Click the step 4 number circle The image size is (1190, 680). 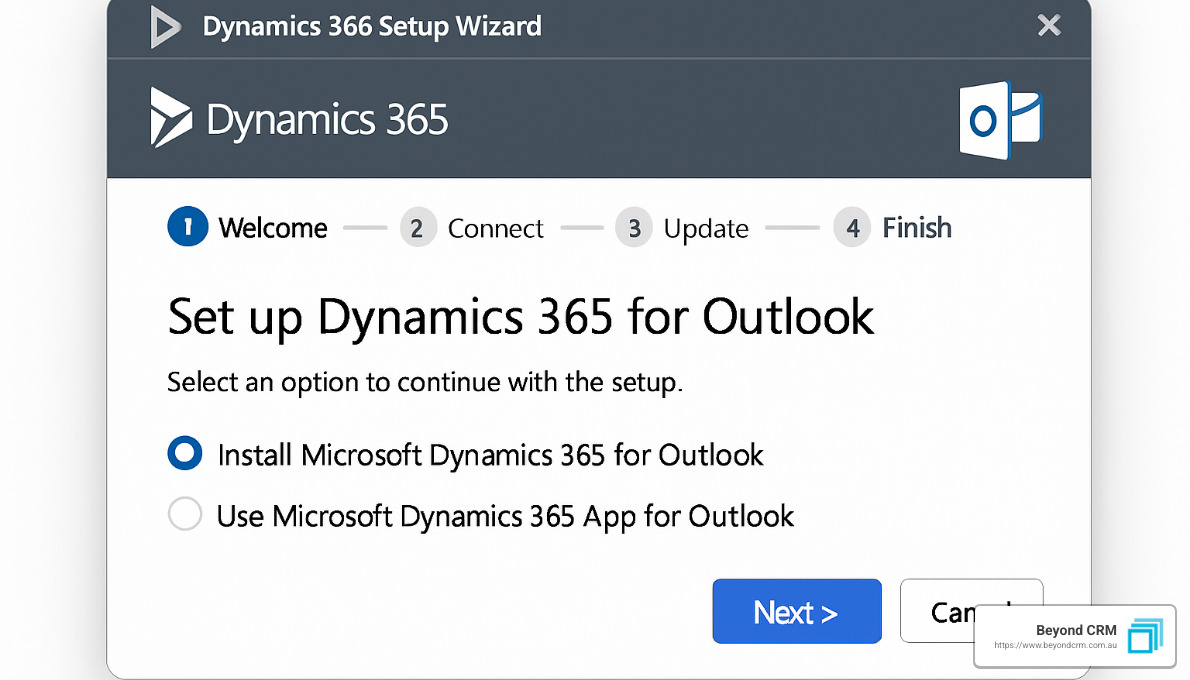pos(852,229)
